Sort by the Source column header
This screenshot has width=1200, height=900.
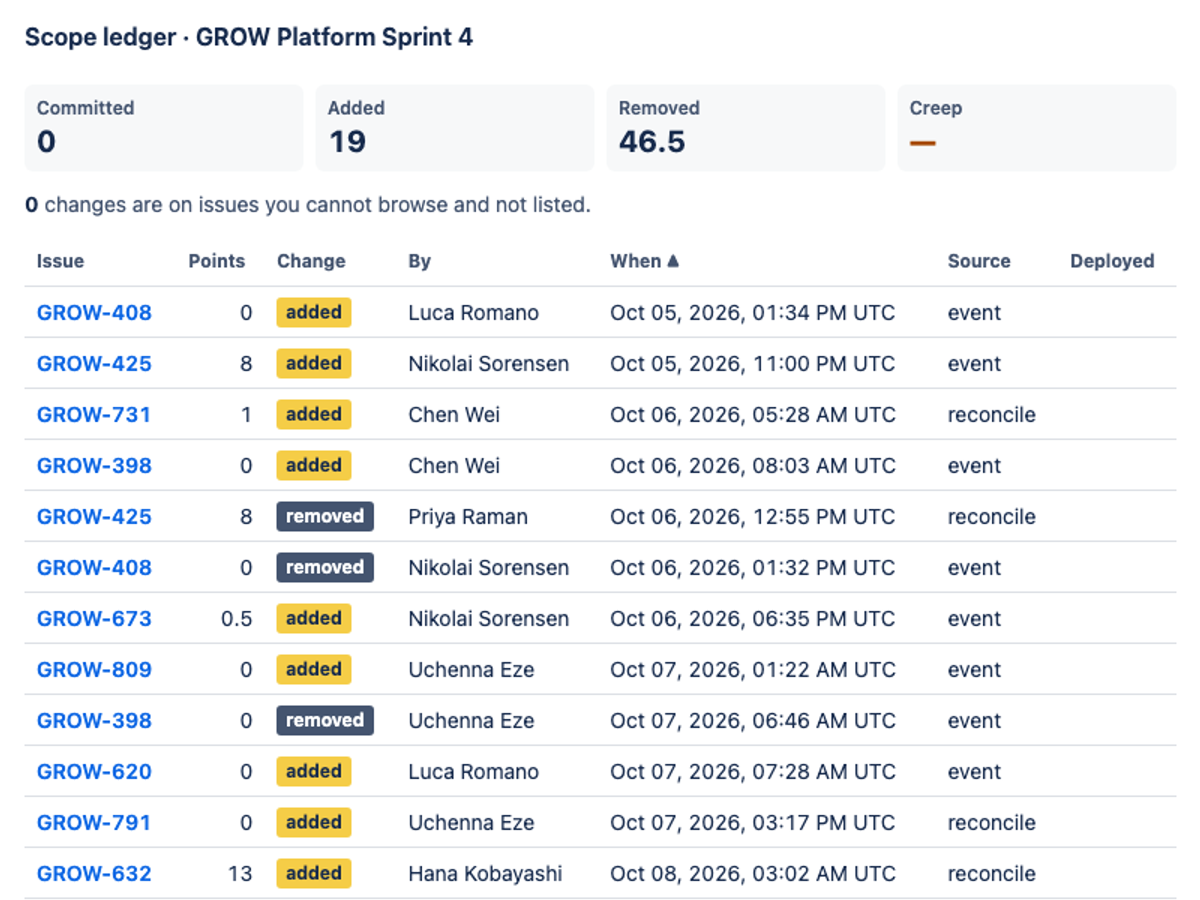click(x=979, y=261)
